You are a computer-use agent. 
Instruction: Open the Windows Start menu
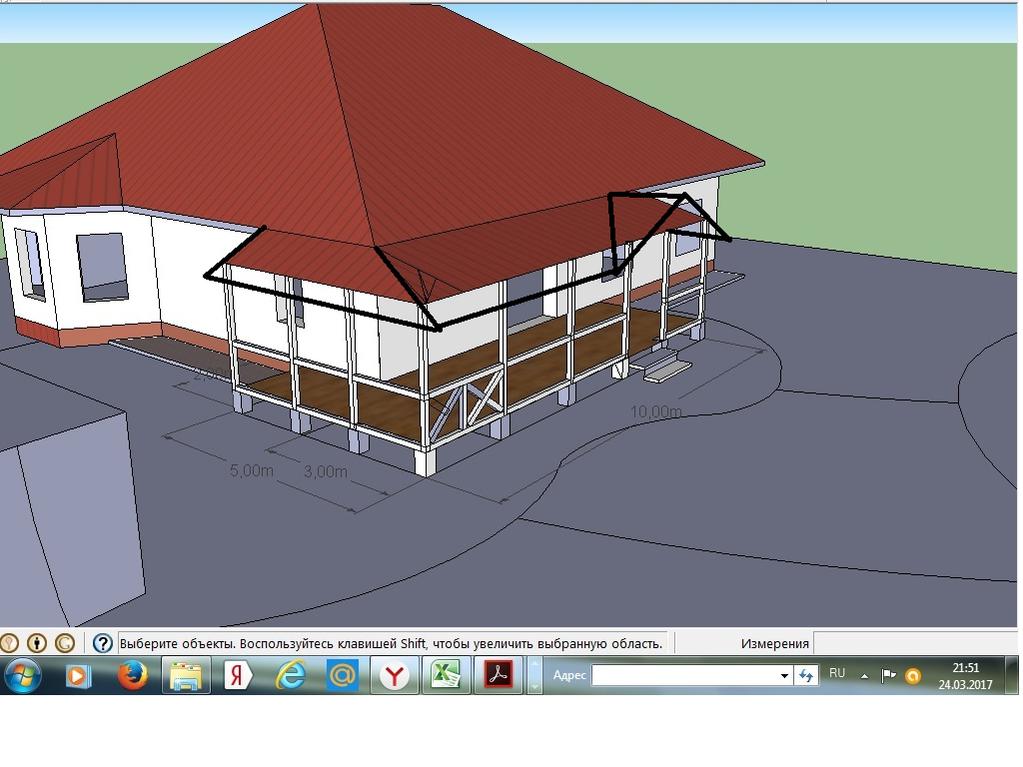click(22, 676)
